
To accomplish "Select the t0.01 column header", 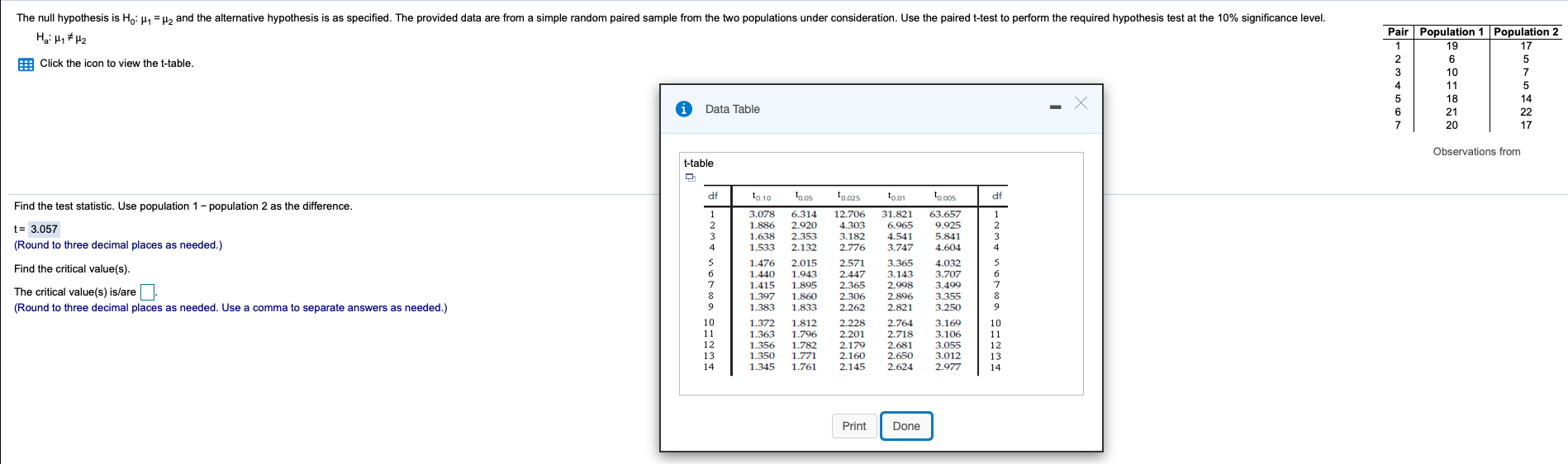I will [x=896, y=196].
